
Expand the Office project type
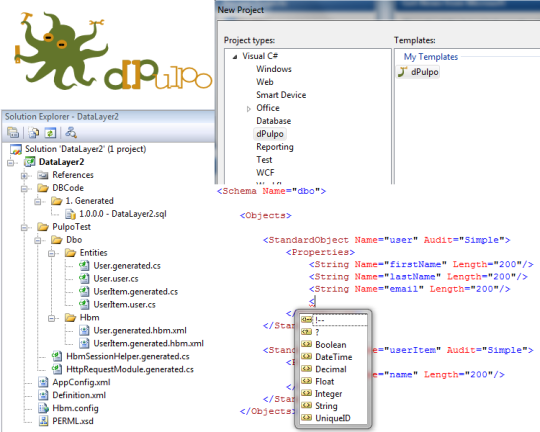coord(249,109)
